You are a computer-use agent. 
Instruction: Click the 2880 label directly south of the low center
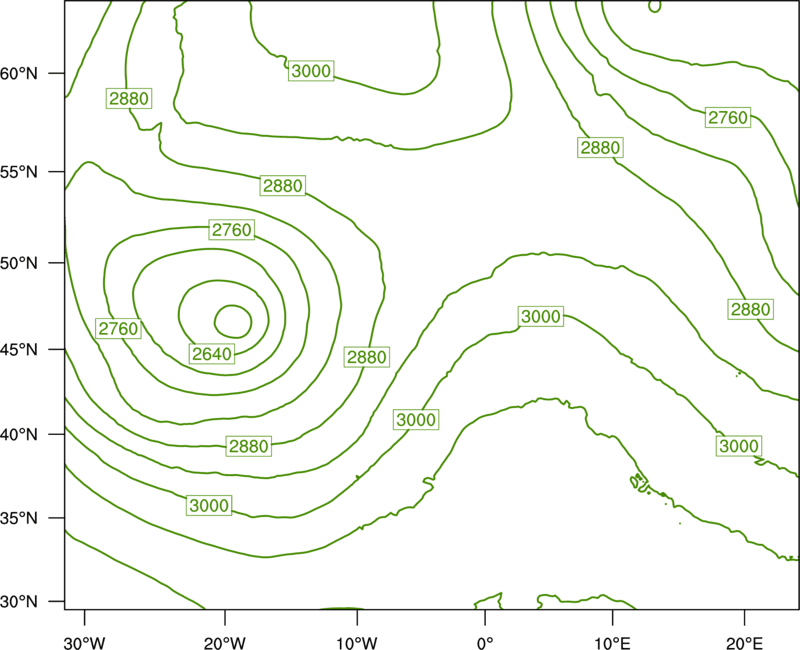pos(248,446)
